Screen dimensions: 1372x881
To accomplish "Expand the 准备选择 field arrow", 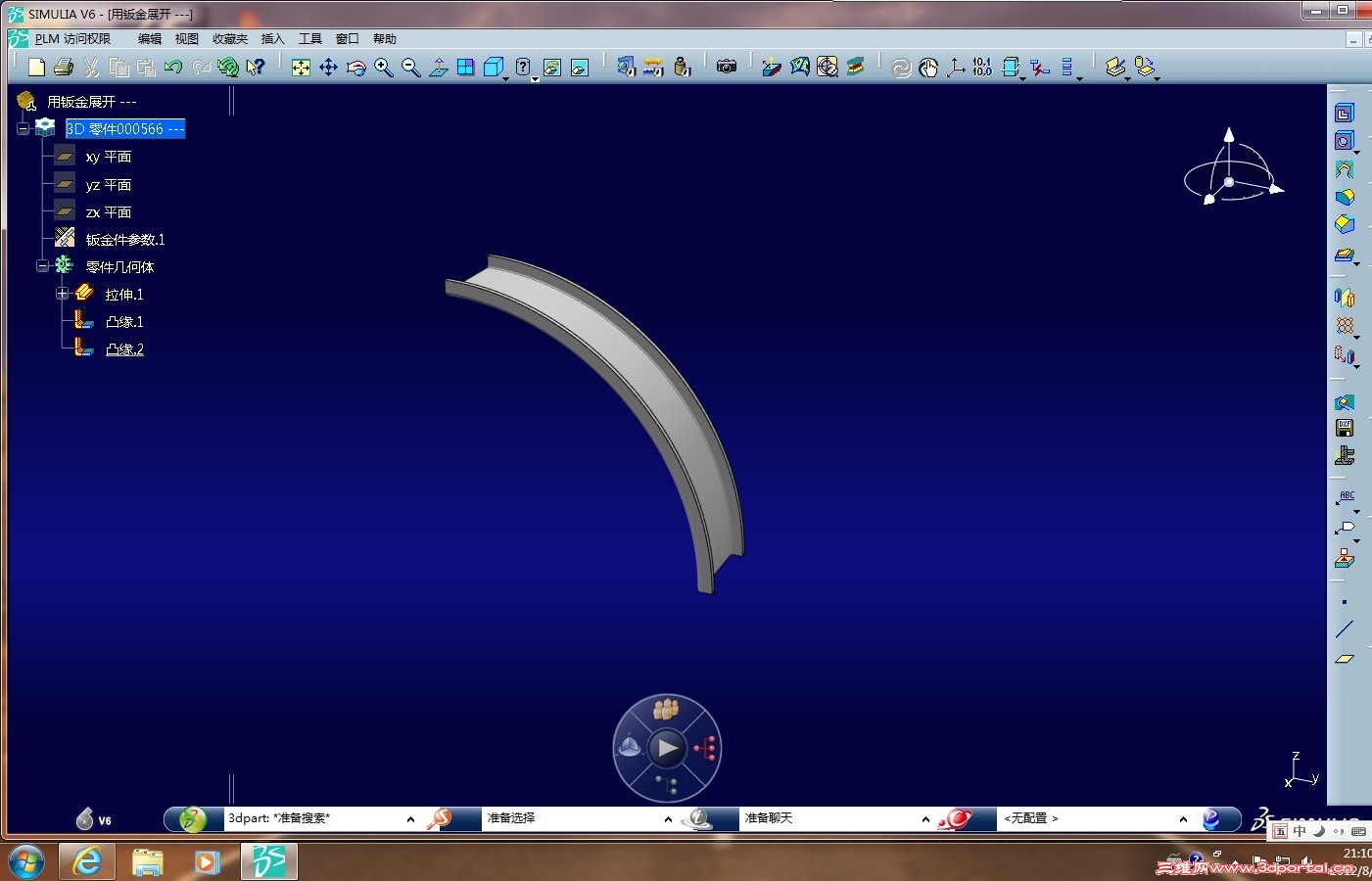I will click(x=668, y=819).
